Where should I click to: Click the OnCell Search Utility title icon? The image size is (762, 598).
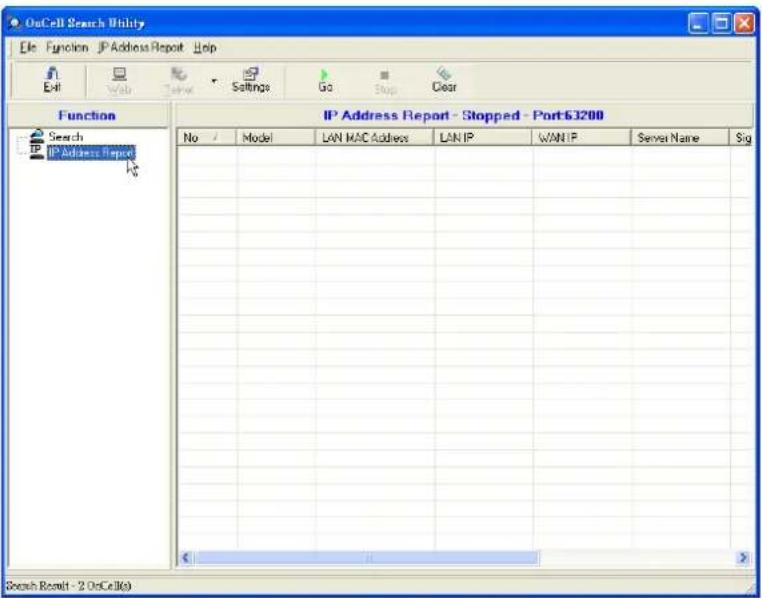[15, 23]
